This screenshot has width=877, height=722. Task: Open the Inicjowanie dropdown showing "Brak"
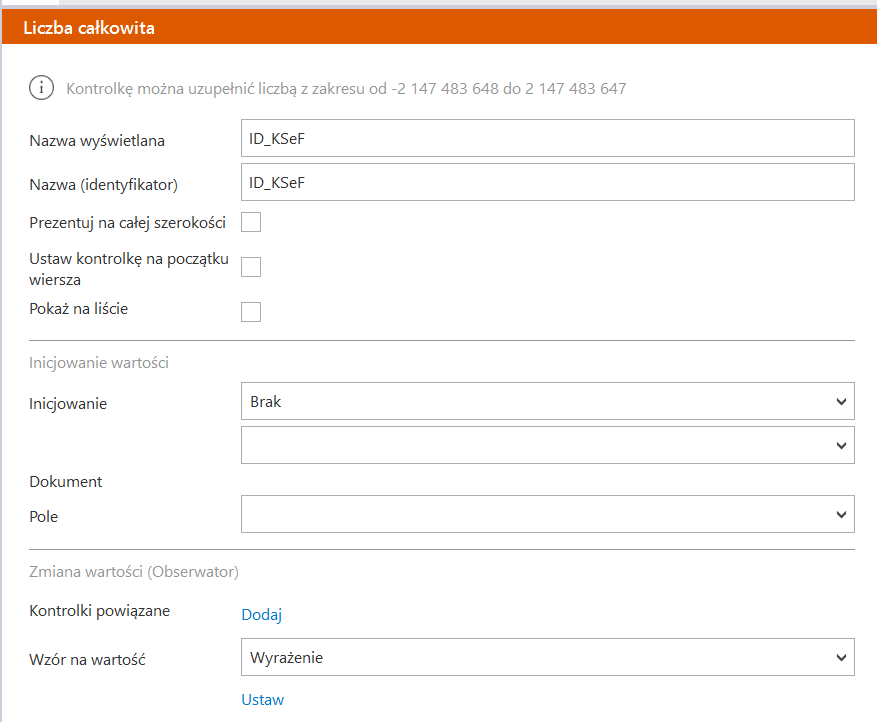pos(547,401)
